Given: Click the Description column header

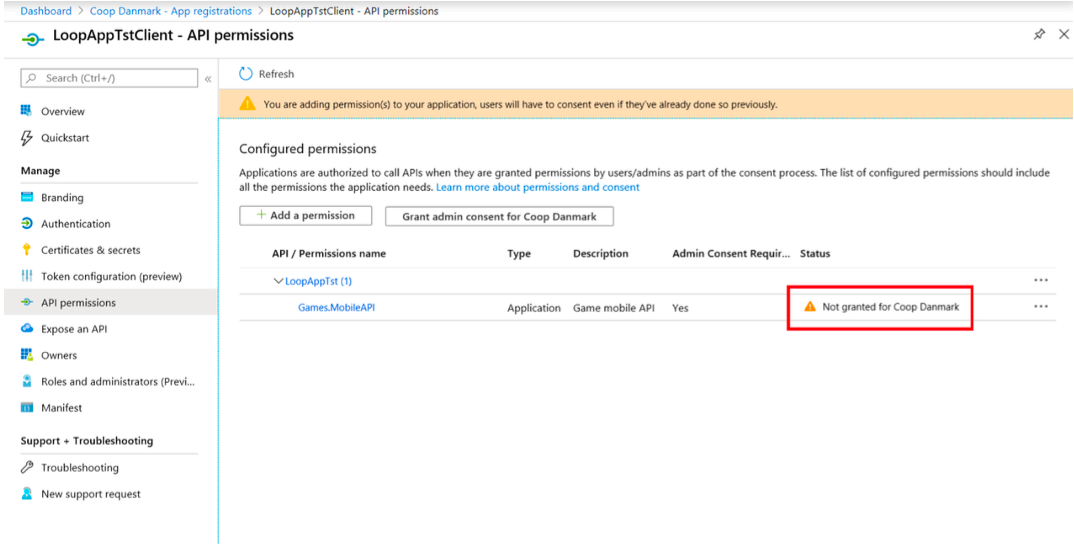Looking at the screenshot, I should (601, 254).
